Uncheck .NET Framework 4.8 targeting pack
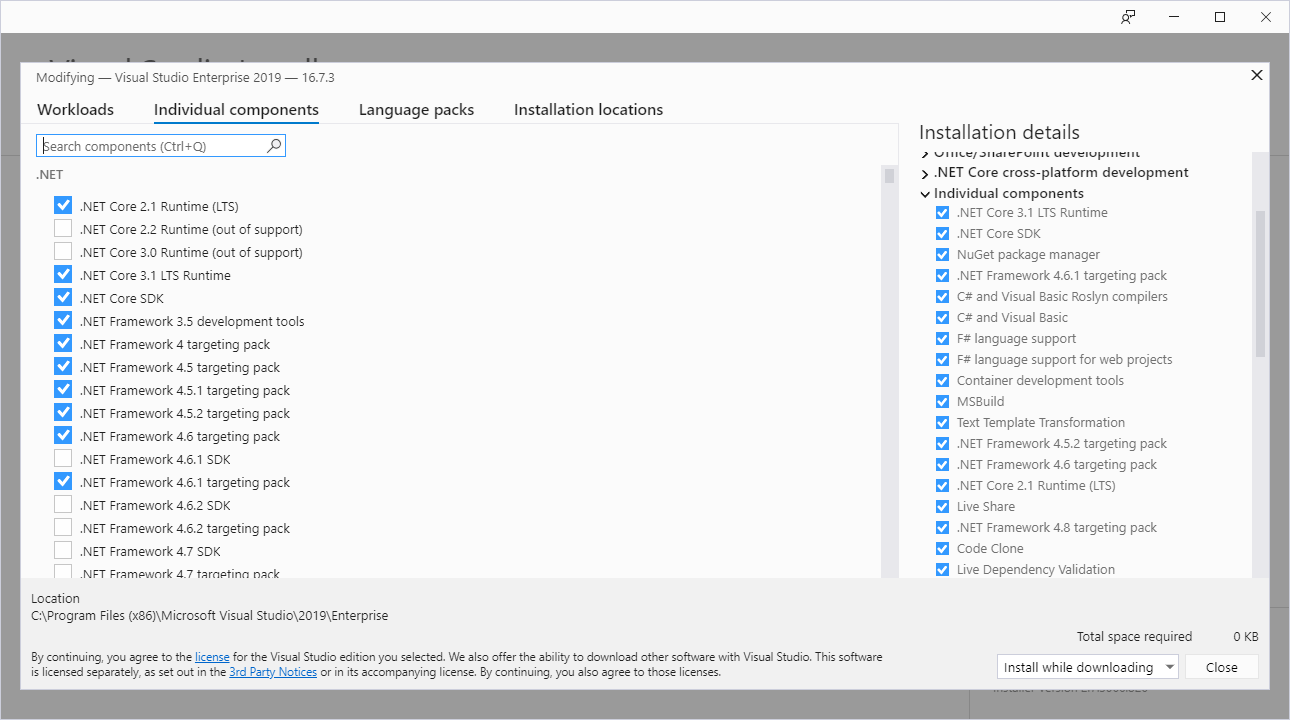Viewport: 1290px width, 720px height. (942, 528)
